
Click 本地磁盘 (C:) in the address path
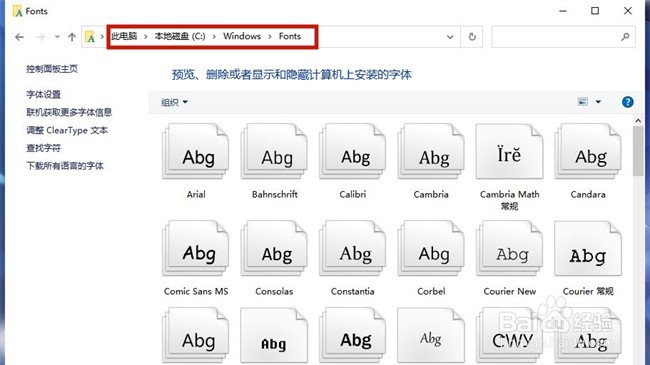click(x=180, y=36)
